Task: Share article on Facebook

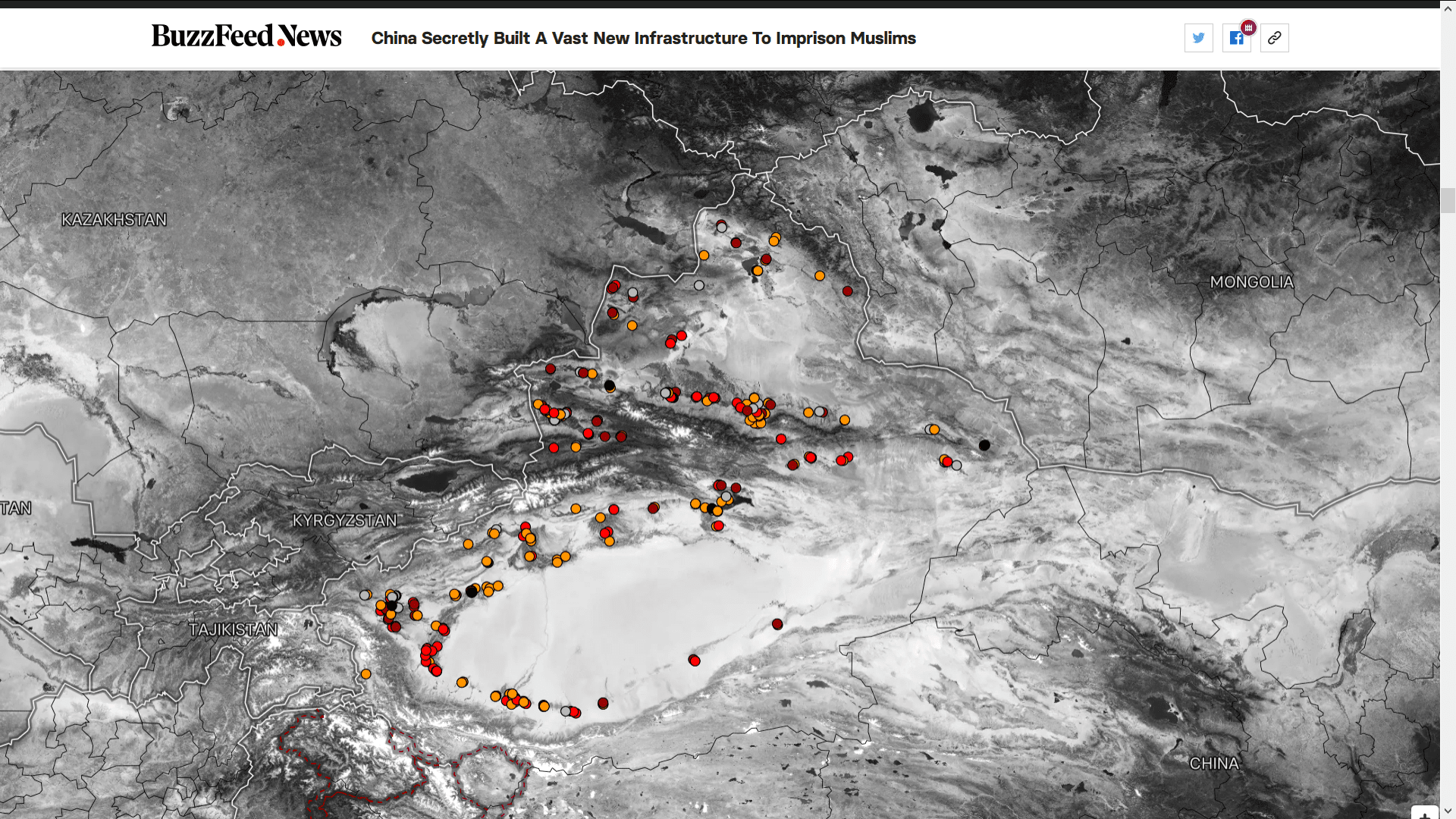Action: click(1236, 38)
